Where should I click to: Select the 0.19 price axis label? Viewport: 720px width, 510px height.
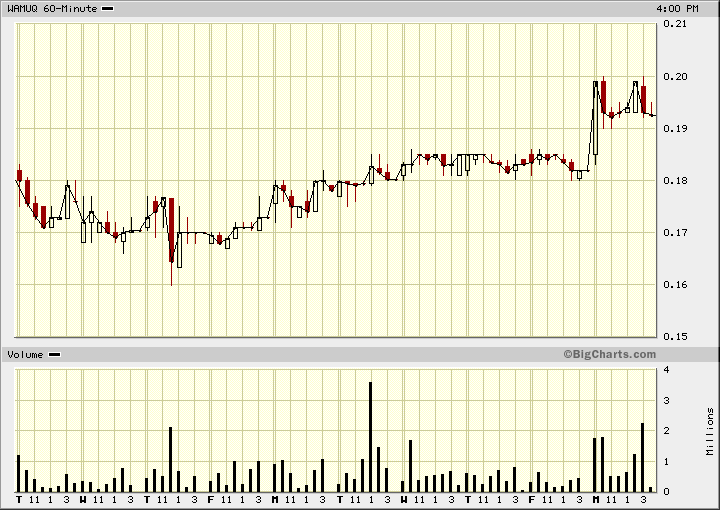click(675, 128)
